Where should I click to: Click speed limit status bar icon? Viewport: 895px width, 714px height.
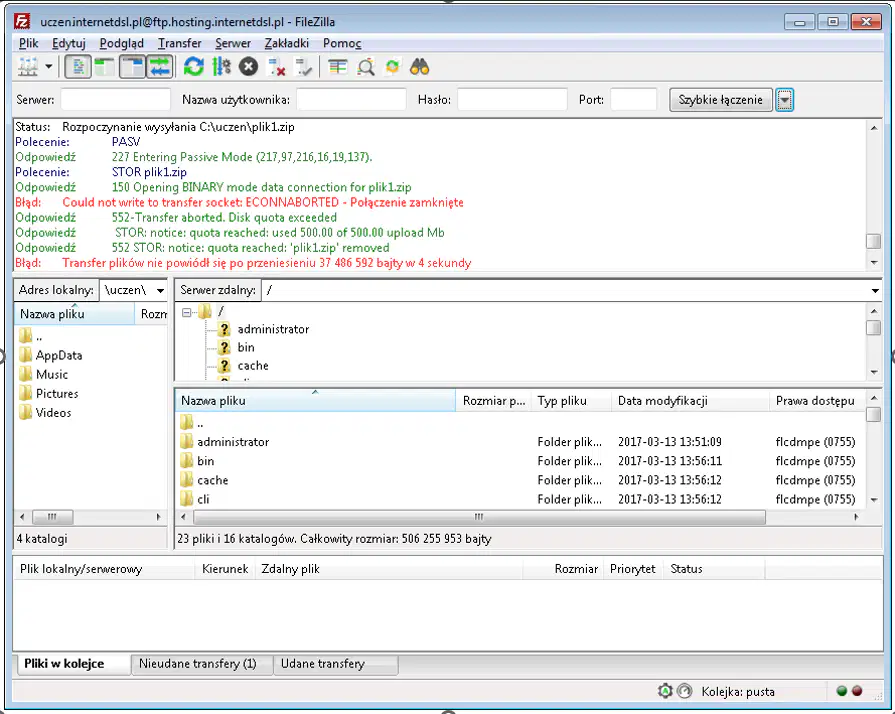click(684, 691)
